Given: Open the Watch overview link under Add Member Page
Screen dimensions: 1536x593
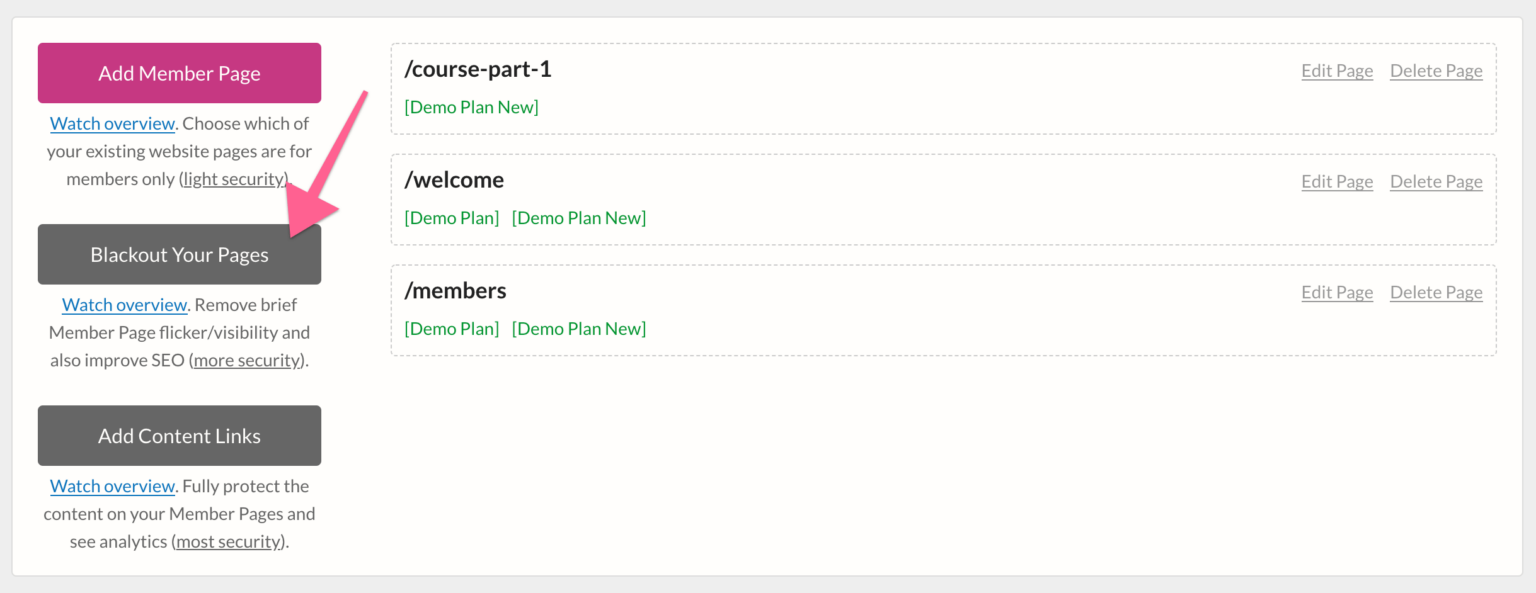Looking at the screenshot, I should pyautogui.click(x=112, y=122).
